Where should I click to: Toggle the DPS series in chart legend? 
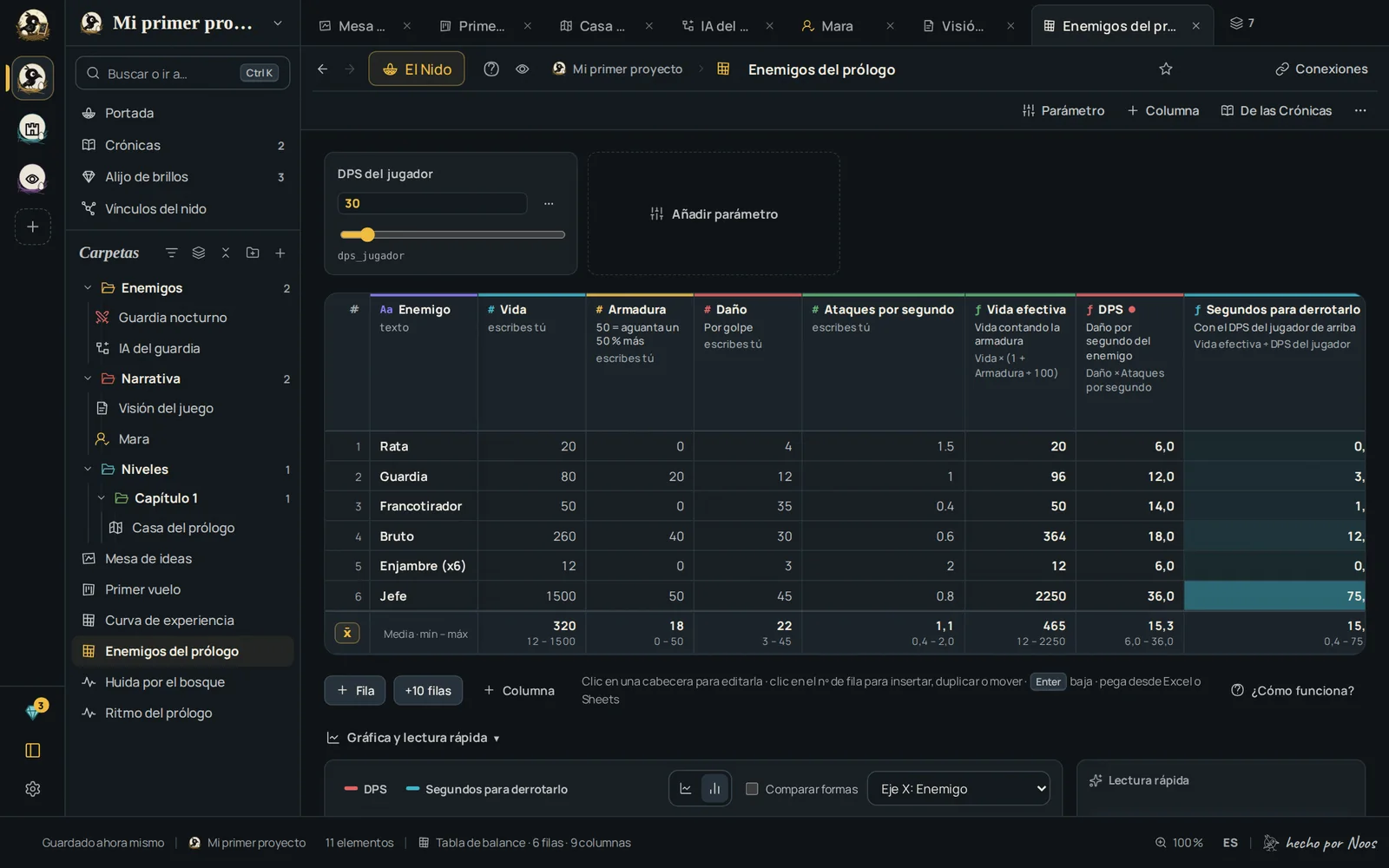click(365, 789)
